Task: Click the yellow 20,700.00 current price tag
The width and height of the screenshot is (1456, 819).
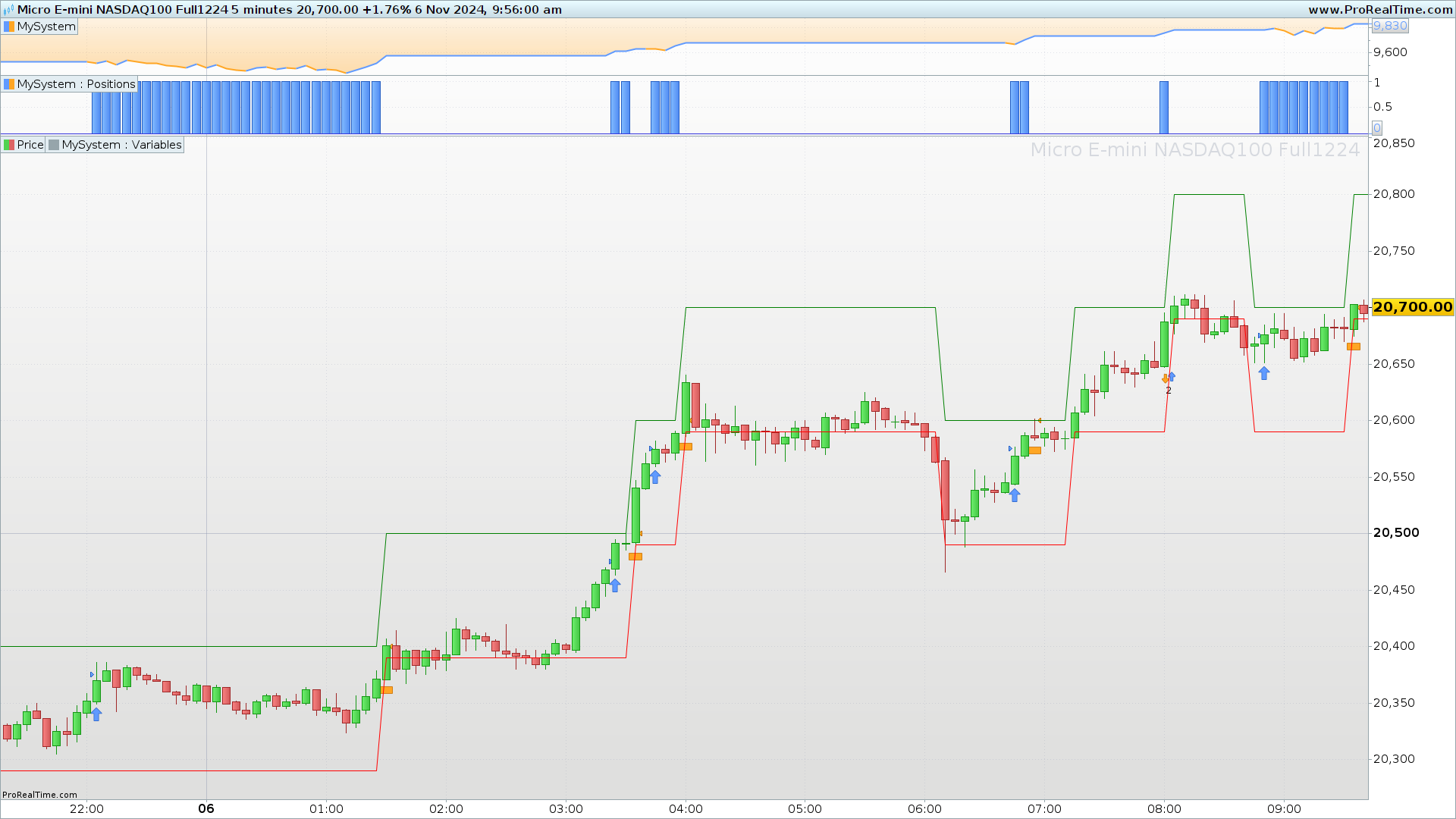Action: [1412, 307]
